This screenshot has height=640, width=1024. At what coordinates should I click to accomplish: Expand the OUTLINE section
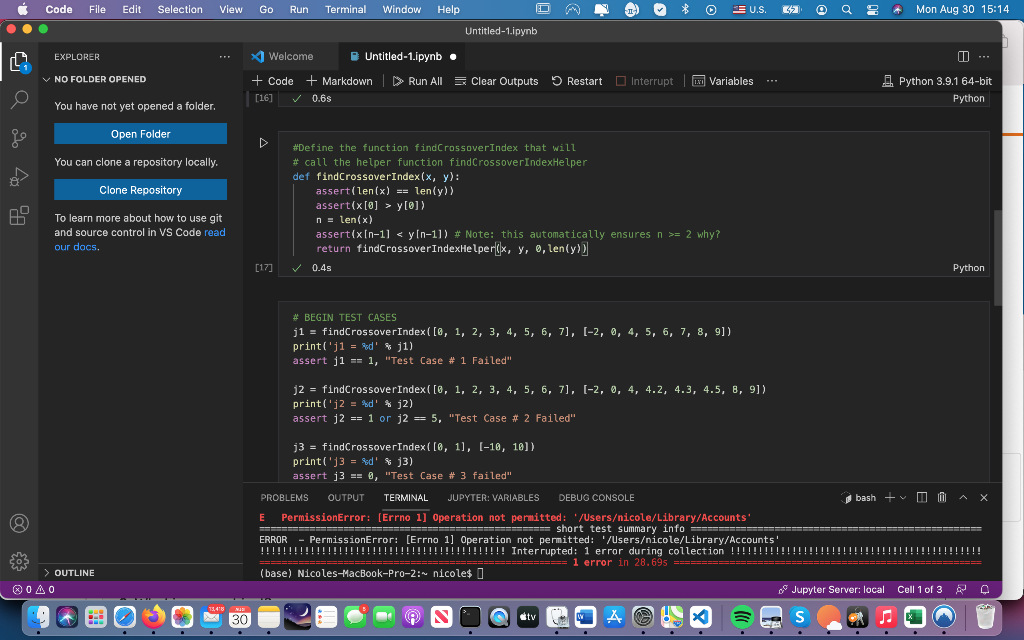pos(75,573)
